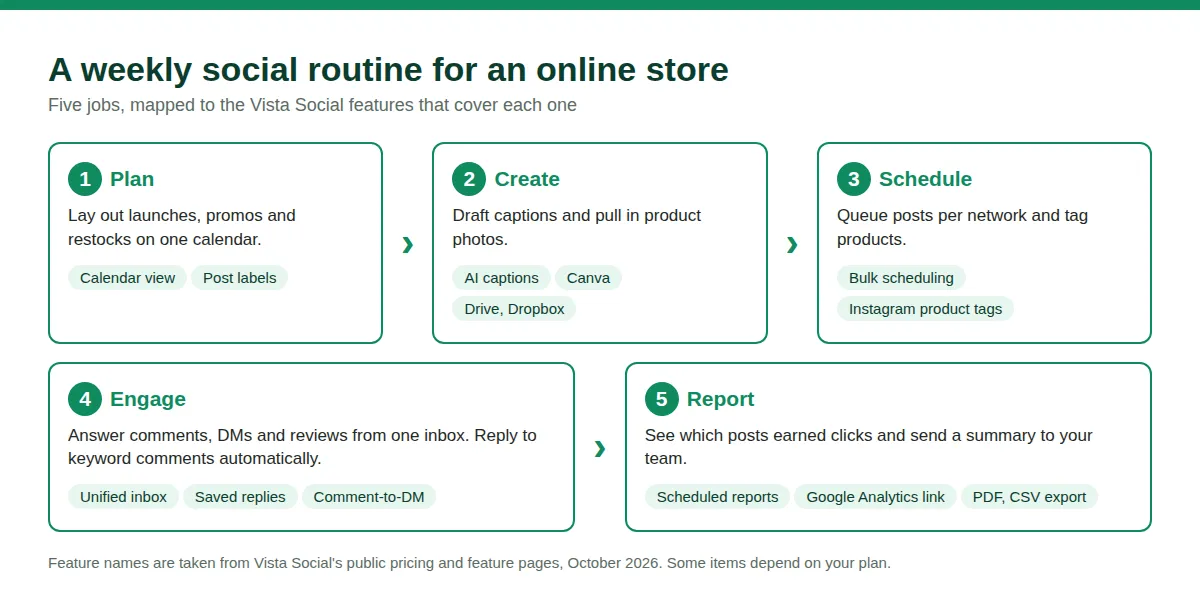The height and width of the screenshot is (614, 1200).
Task: Select the "Comment-to-DM" chip
Action: (369, 497)
